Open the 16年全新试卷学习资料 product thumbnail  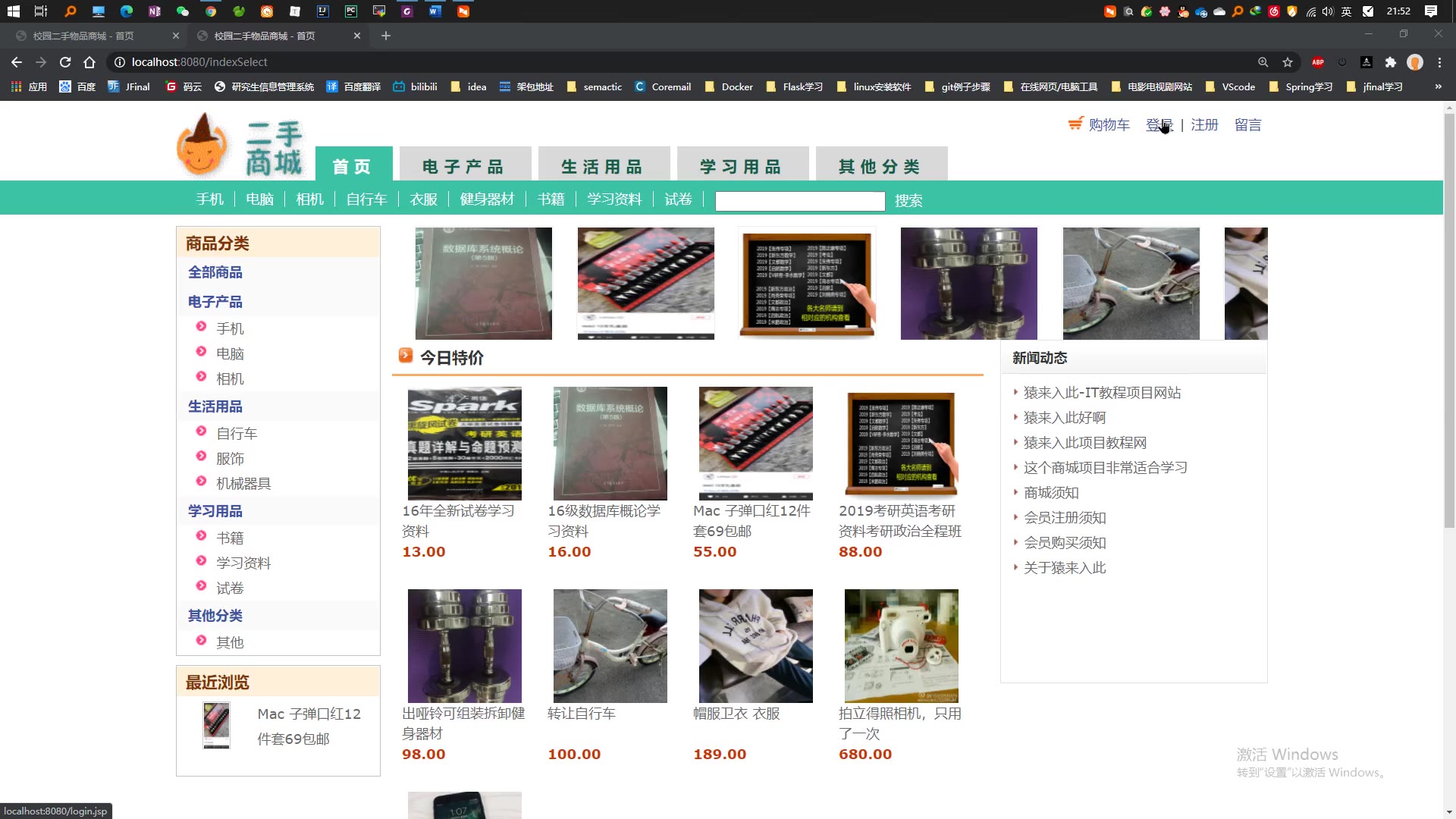(x=465, y=444)
